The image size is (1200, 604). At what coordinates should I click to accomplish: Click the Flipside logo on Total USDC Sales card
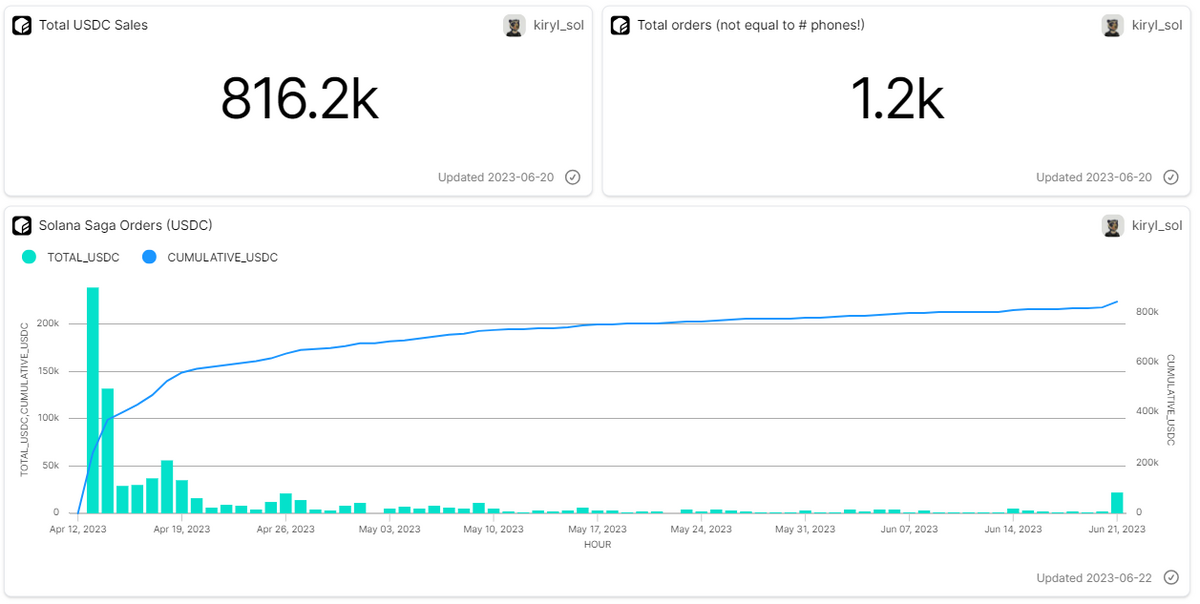tap(22, 26)
